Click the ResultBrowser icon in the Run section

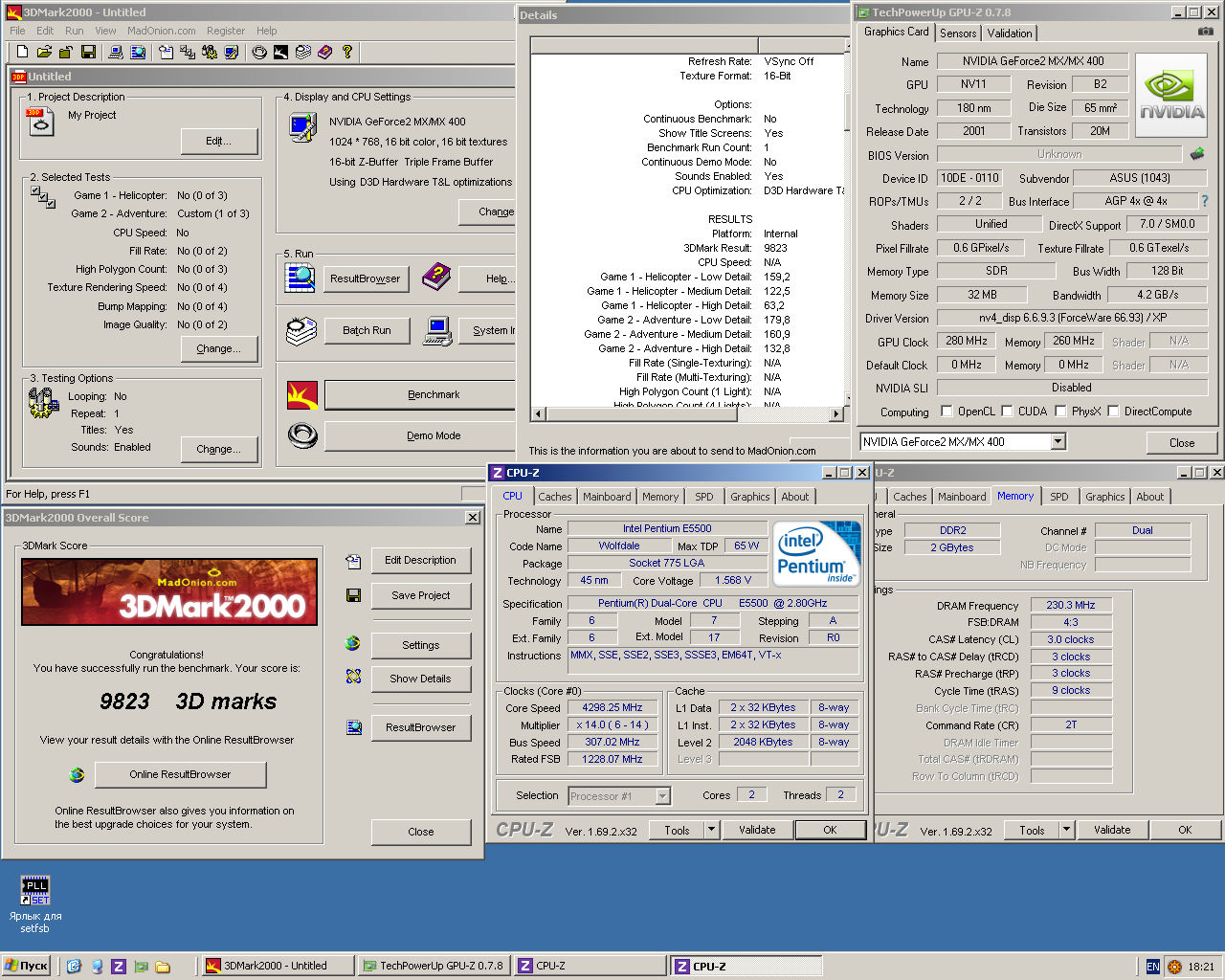(x=301, y=278)
